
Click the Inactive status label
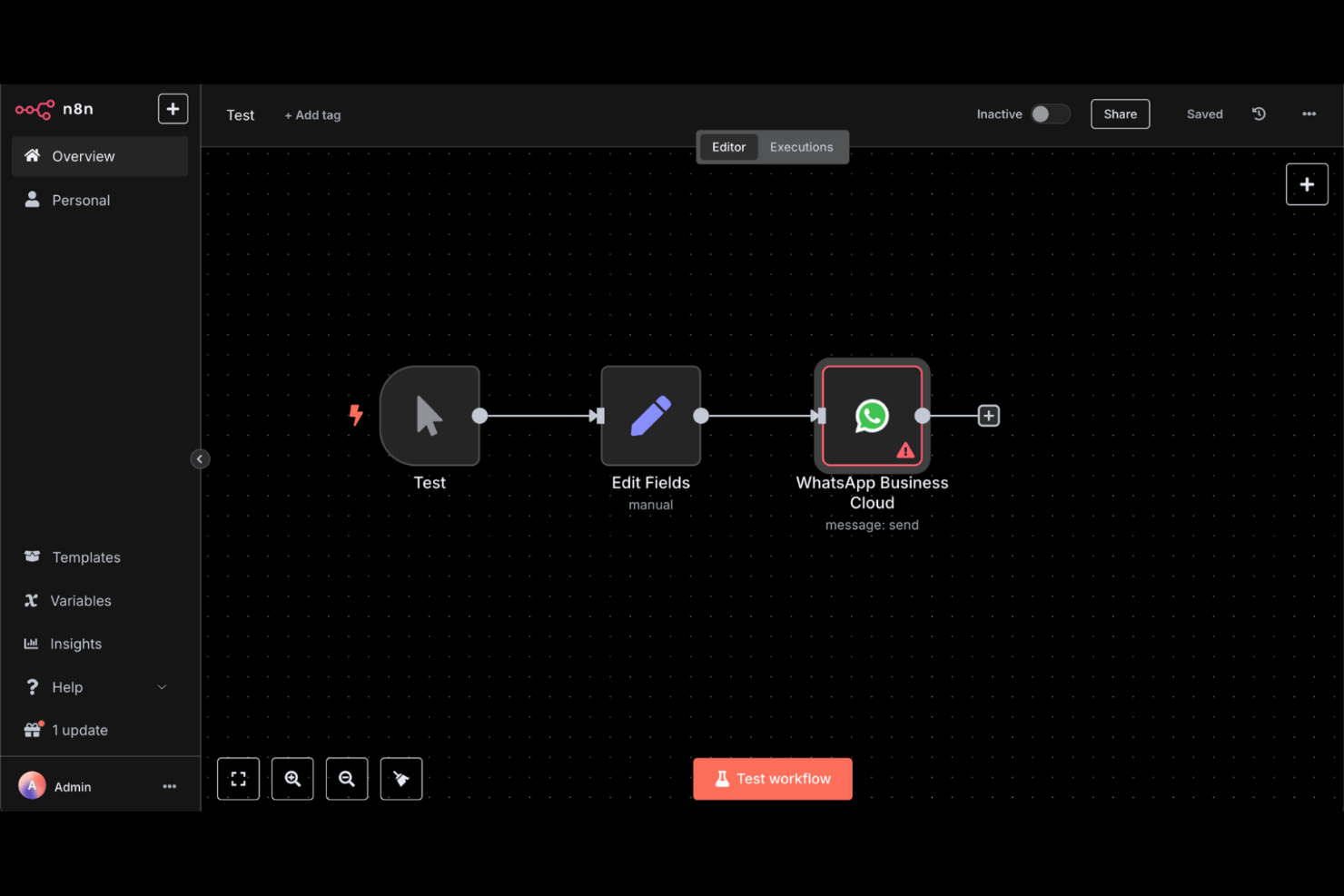(x=999, y=113)
